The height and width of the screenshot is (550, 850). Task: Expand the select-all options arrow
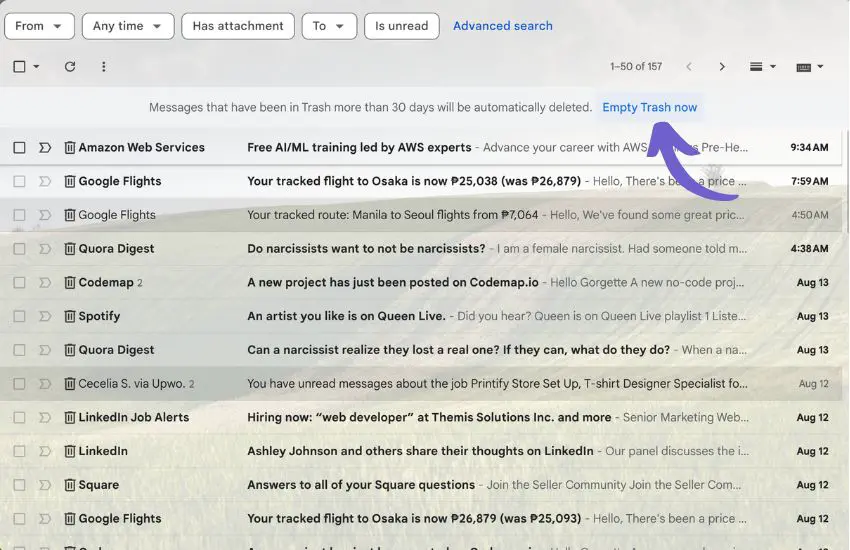pos(36,67)
